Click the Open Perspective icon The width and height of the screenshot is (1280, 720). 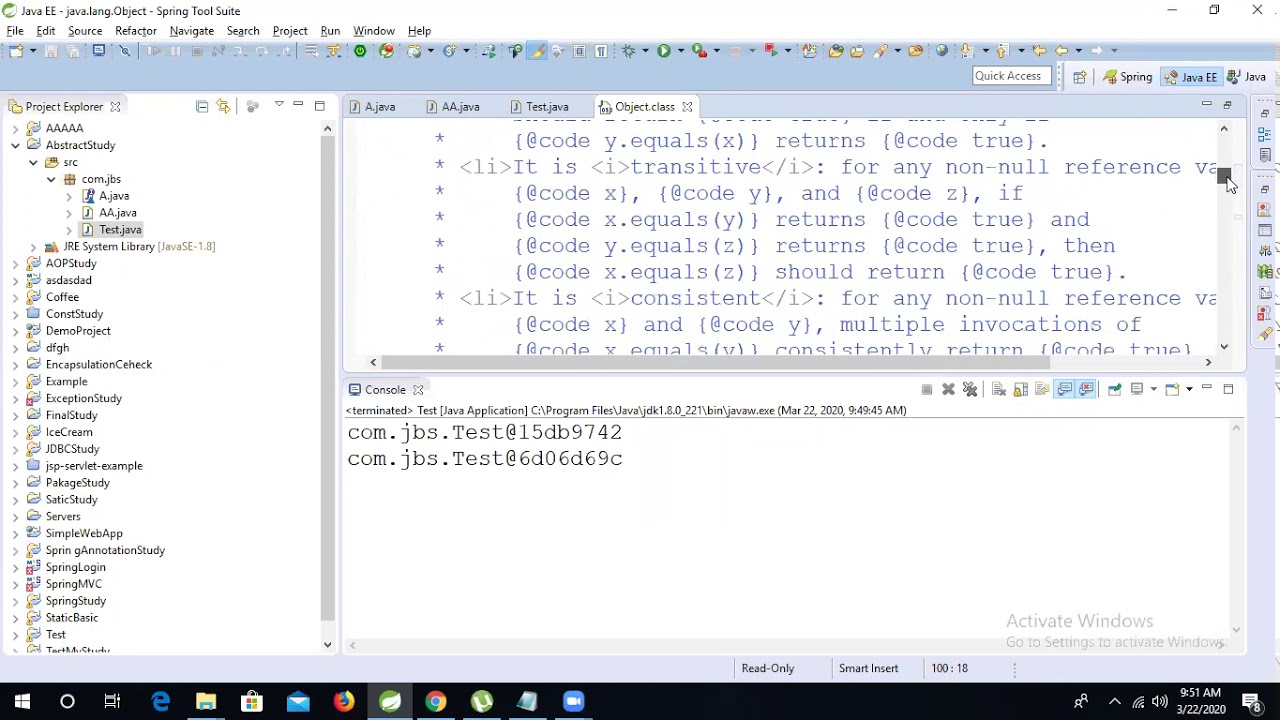click(x=1080, y=77)
